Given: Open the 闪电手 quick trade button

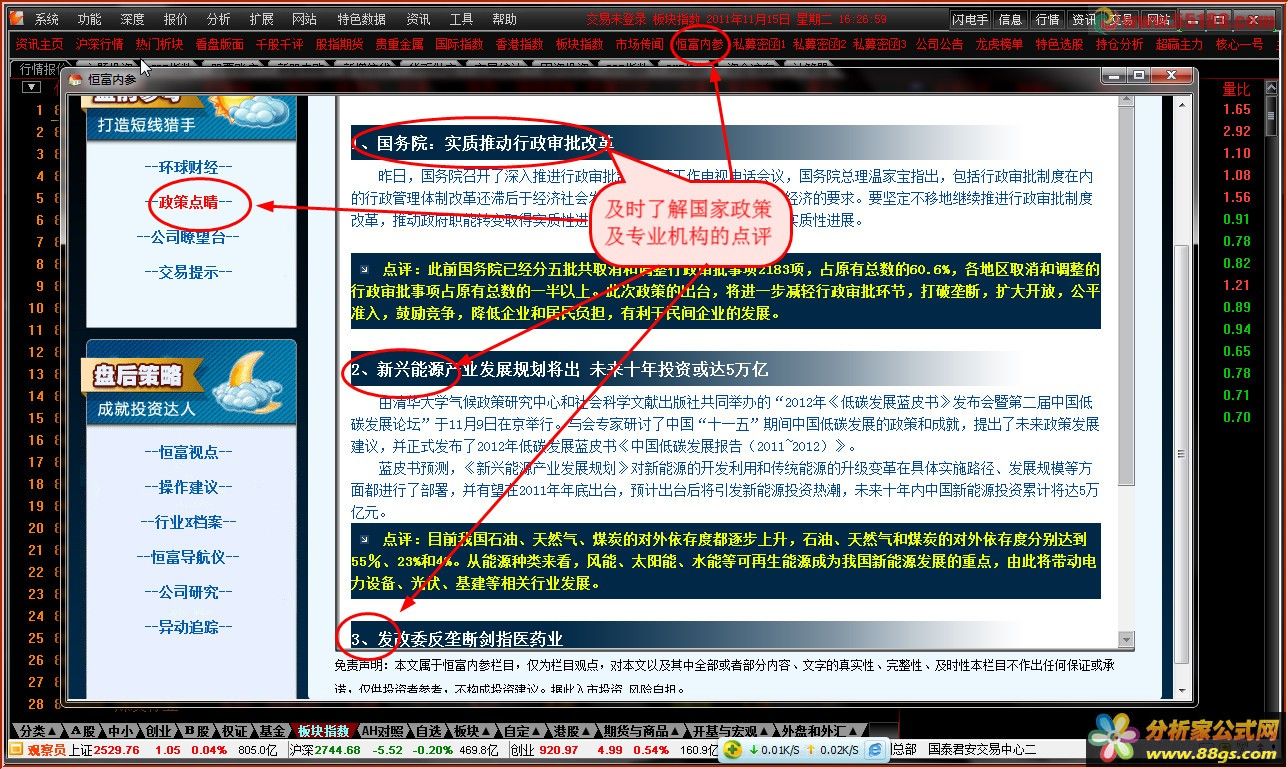Looking at the screenshot, I should point(969,19).
